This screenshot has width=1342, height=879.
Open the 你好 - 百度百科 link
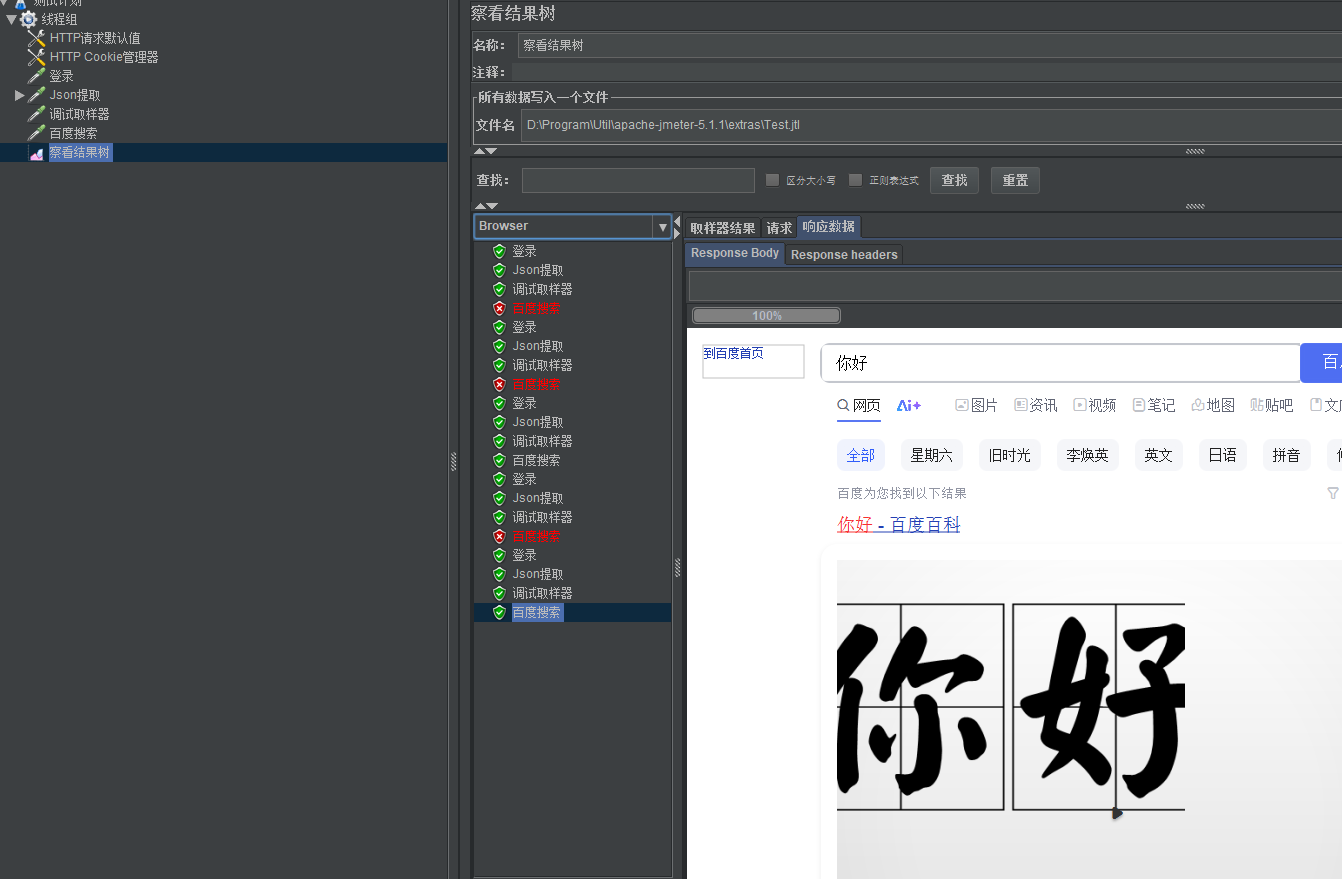(897, 523)
